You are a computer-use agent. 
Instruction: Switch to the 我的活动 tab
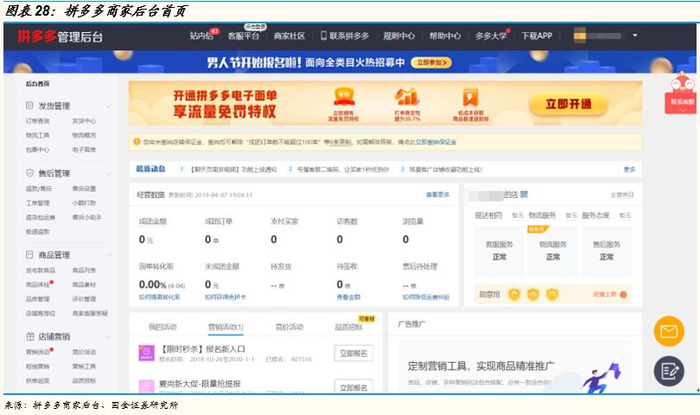coord(160,327)
